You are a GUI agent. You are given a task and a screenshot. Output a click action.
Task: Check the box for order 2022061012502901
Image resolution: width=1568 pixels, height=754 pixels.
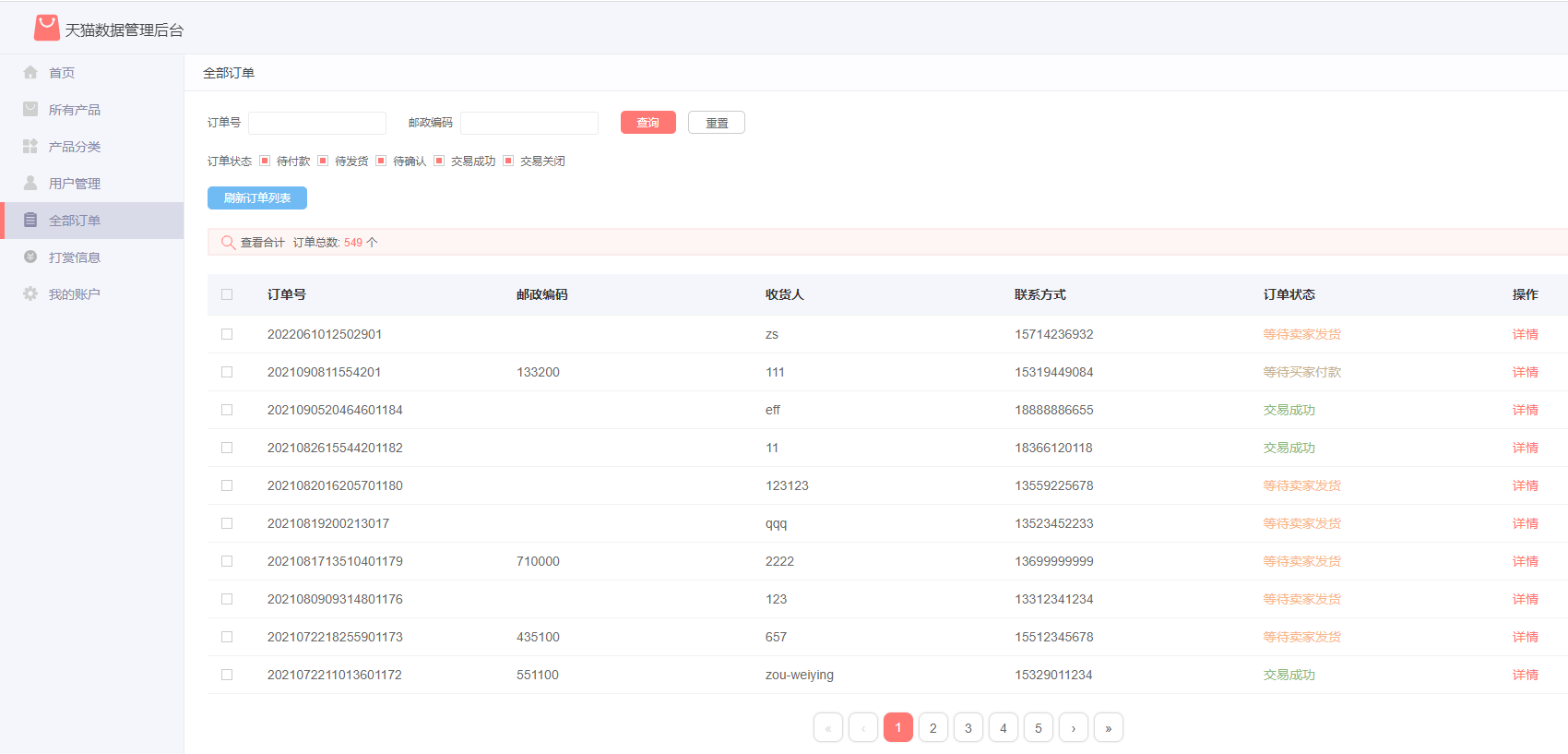pos(227,334)
